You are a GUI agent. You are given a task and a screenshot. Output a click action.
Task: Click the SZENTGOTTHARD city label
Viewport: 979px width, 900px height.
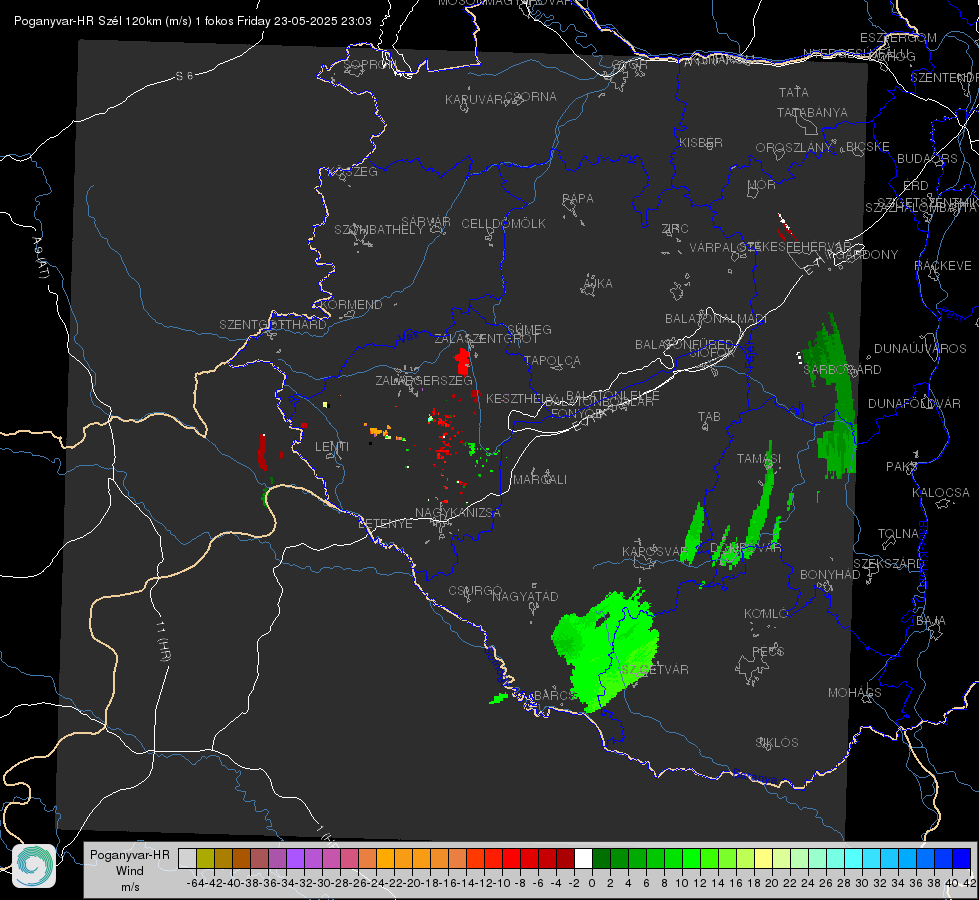(273, 325)
